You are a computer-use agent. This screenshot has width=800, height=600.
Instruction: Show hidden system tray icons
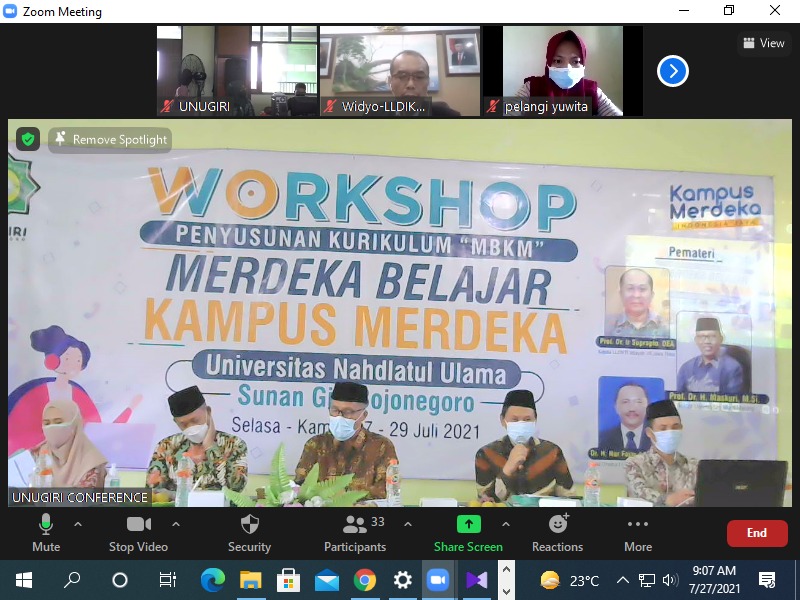tap(622, 580)
